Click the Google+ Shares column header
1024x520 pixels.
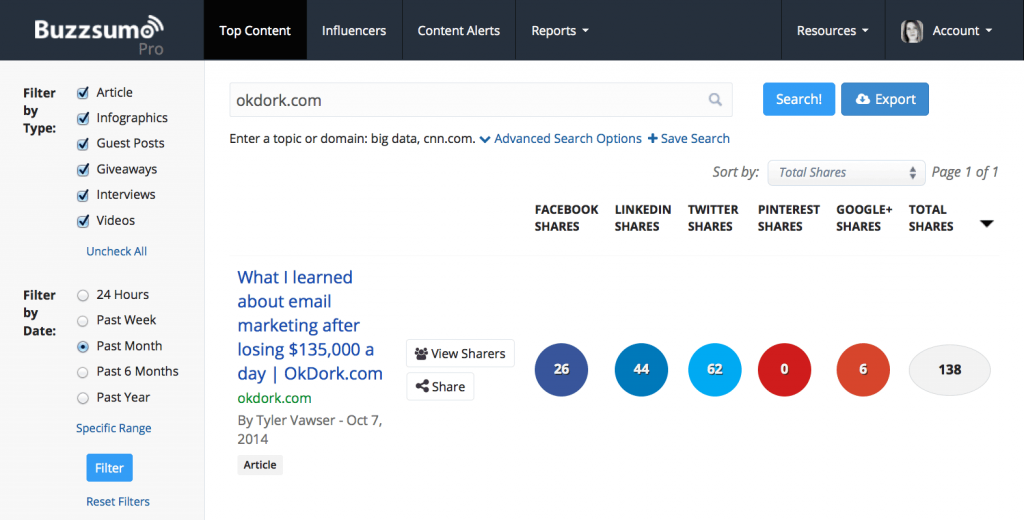[x=864, y=218]
